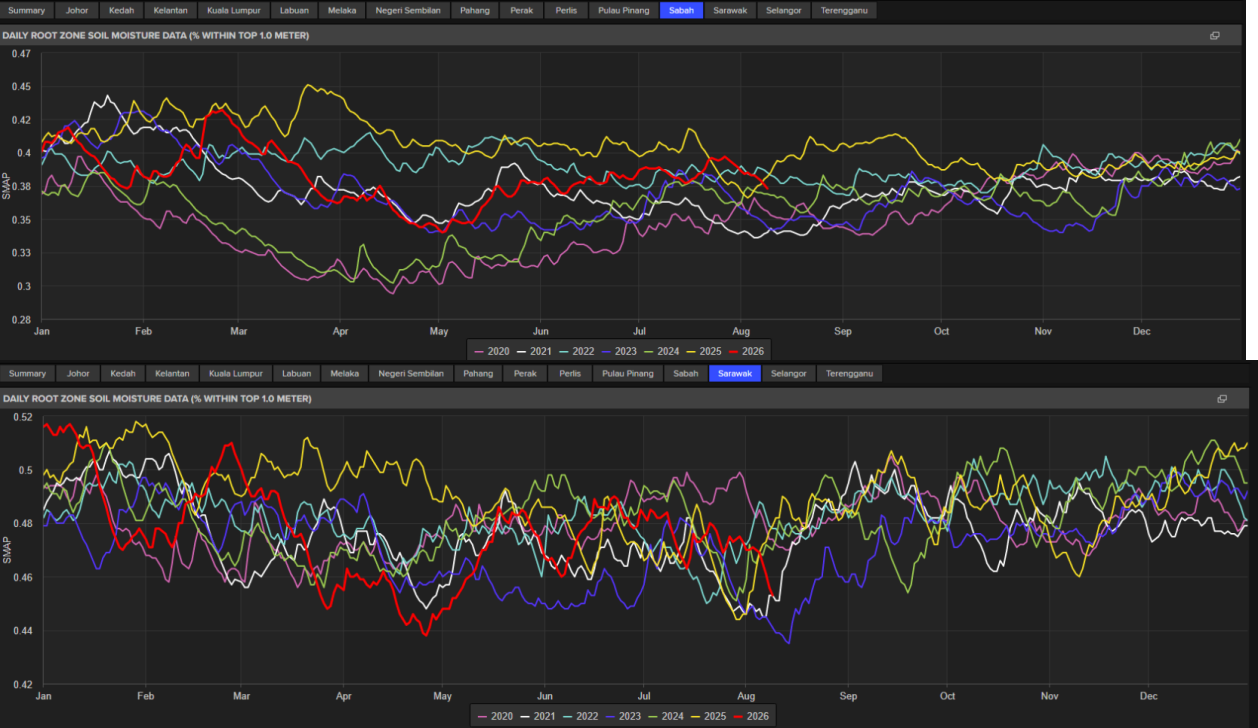Viewport: 1258px width, 728px height.
Task: Open Melaka tab in top panel
Action: [342, 11]
